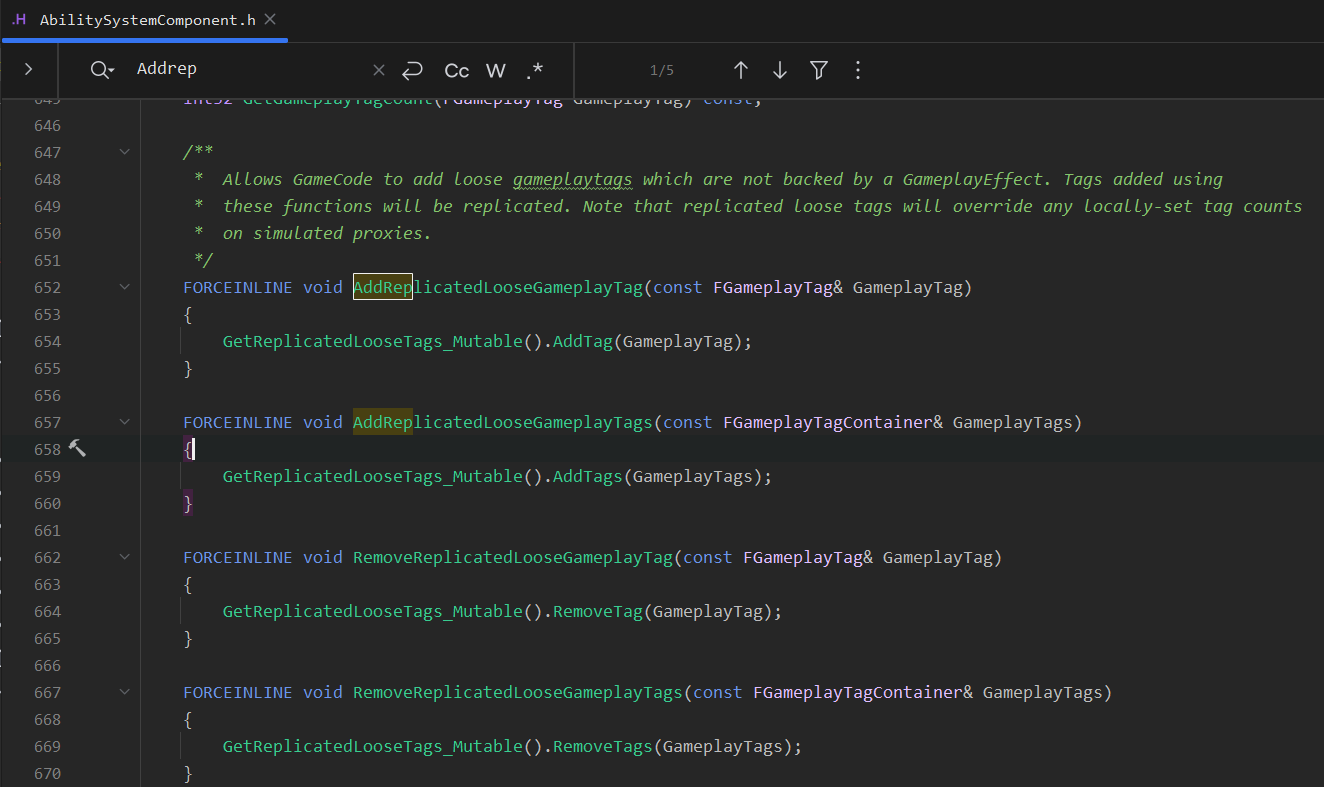
Task: Click the AddTag call on line 654
Action: (x=583, y=341)
